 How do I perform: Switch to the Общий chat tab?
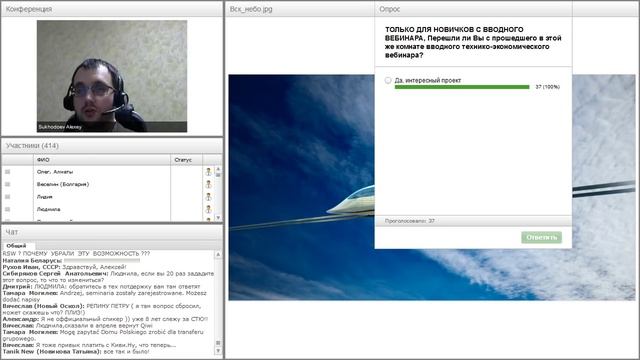(x=16, y=246)
